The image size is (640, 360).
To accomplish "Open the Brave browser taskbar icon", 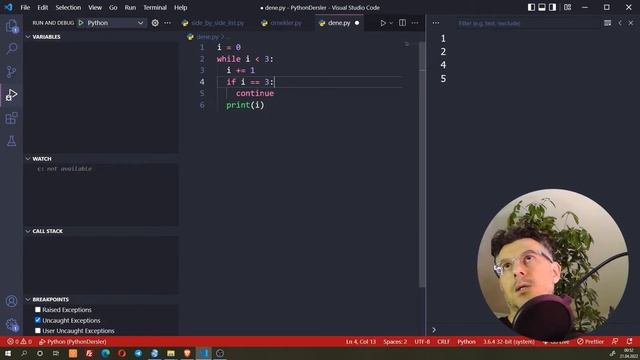I will [187, 353].
